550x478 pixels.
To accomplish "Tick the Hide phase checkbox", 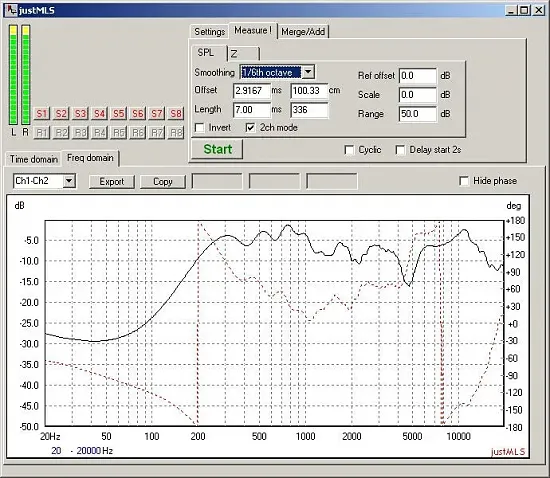I will (x=464, y=181).
